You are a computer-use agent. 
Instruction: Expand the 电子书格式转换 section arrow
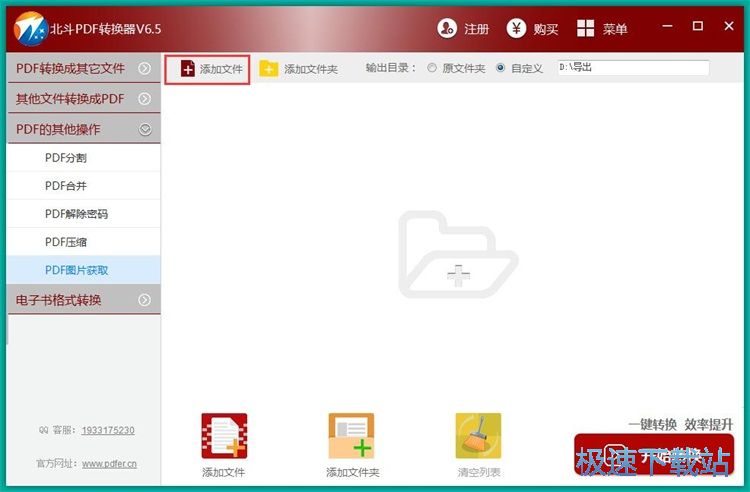click(x=144, y=300)
